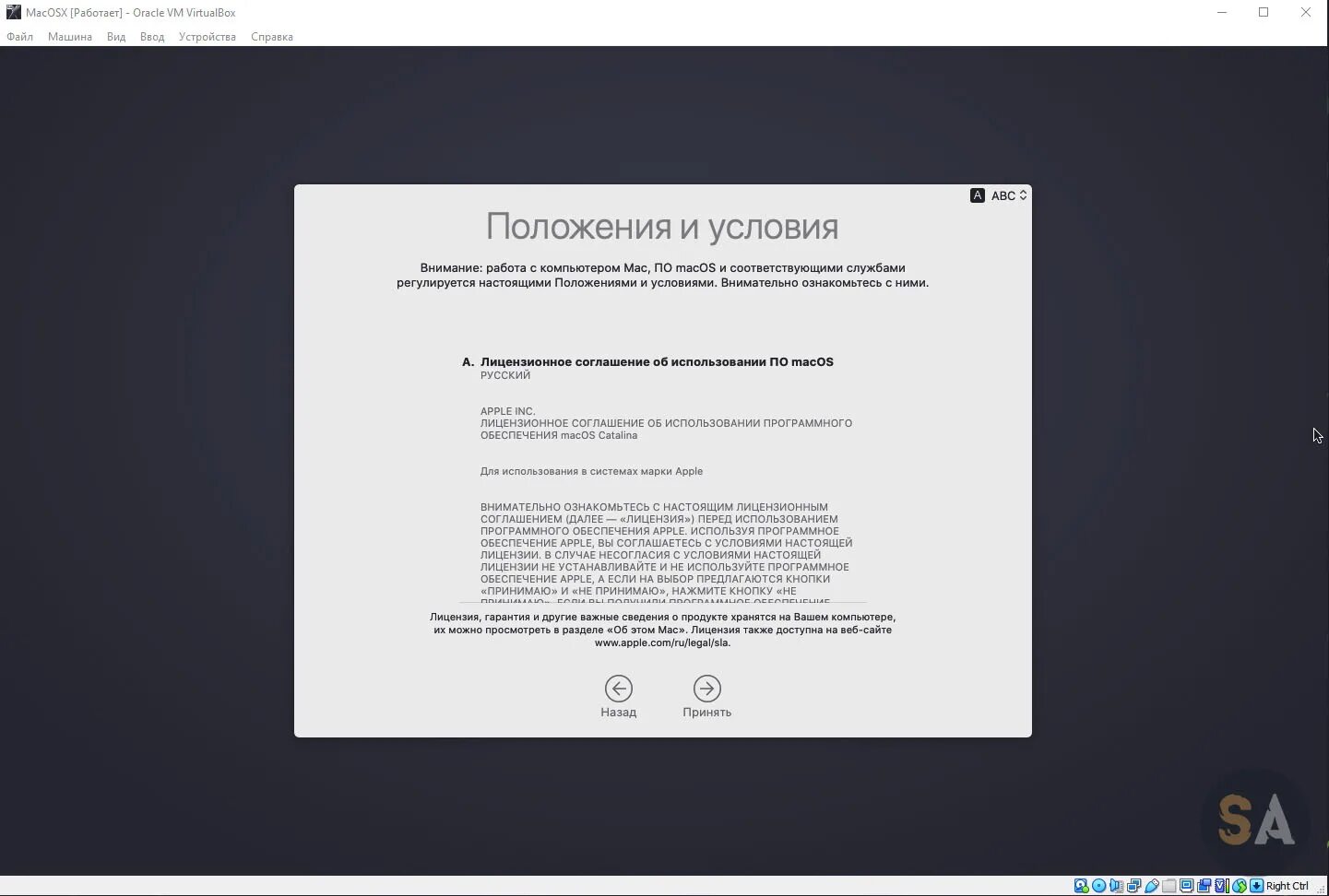Click the USB devices status icon
Viewport: 1329px width, 896px height.
[x=1152, y=886]
